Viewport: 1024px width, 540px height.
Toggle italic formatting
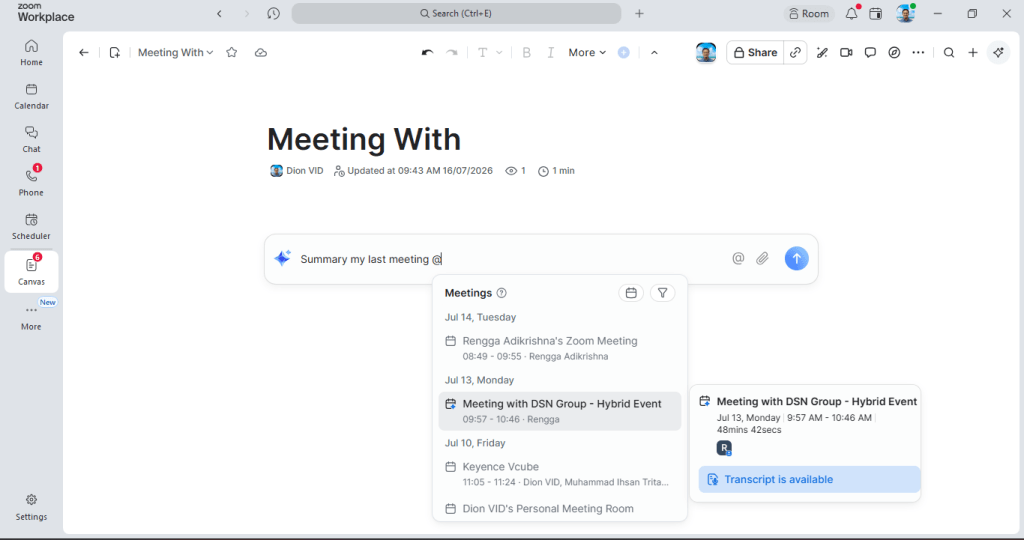551,53
